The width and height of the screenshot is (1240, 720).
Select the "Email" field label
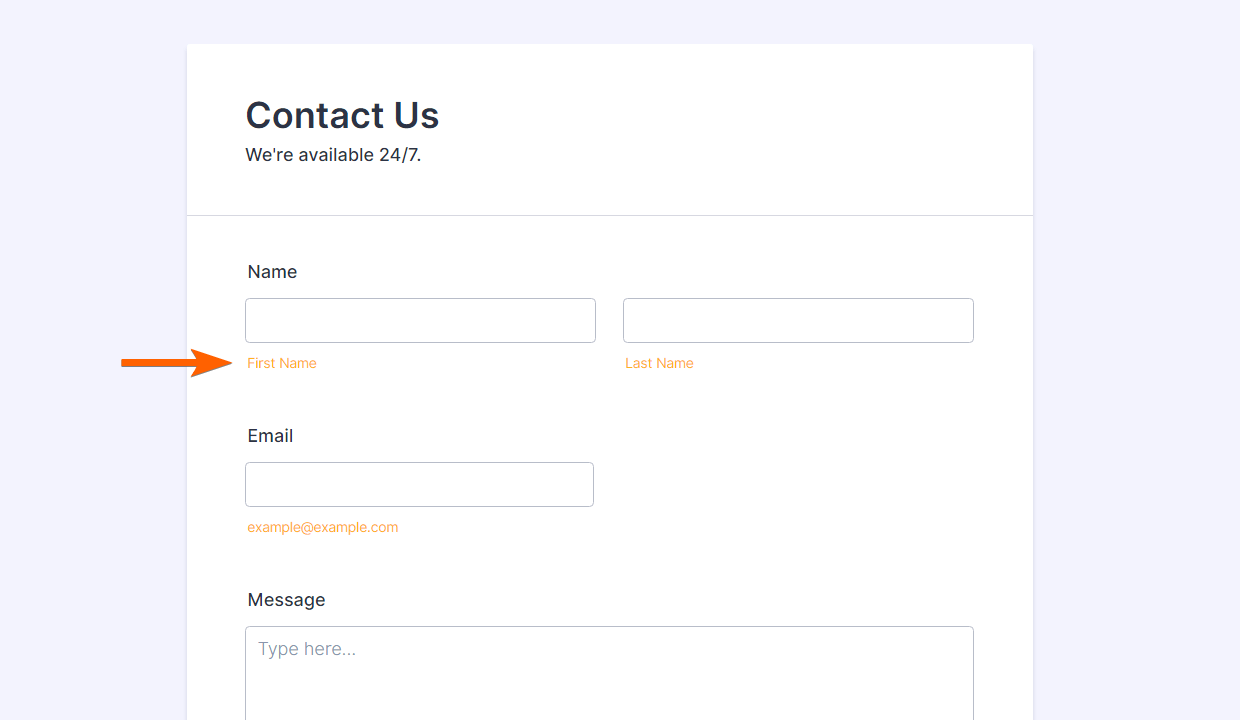270,436
